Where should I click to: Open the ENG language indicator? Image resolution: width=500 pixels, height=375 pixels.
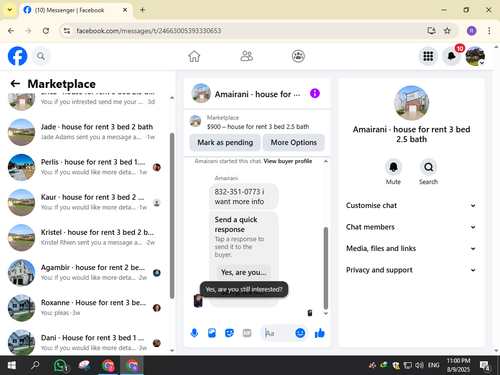[433, 365]
